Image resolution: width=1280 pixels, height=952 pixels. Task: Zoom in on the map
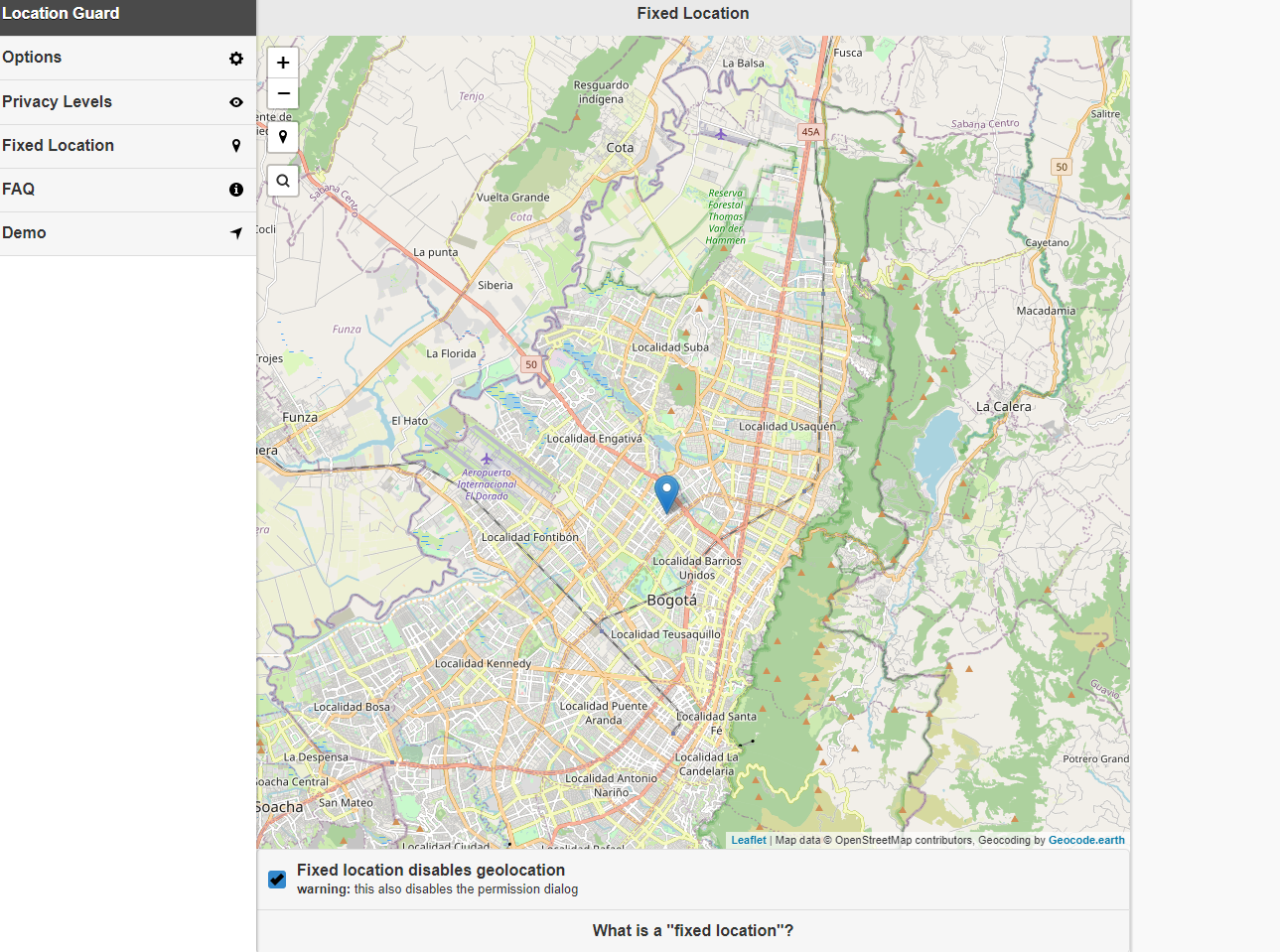point(283,63)
